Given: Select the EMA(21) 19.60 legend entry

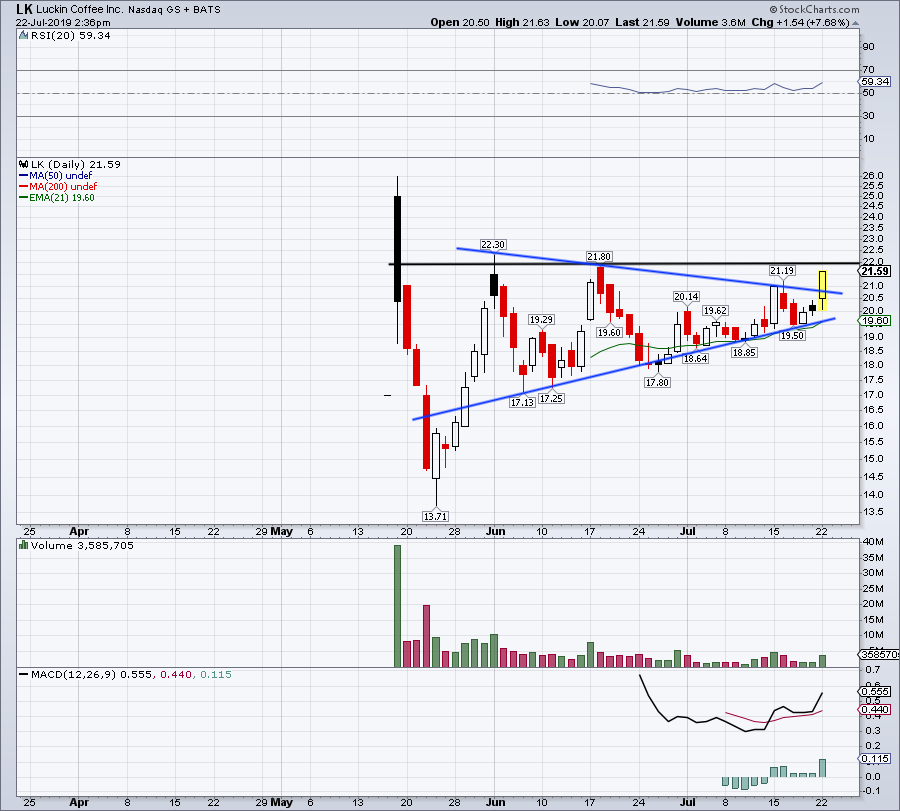Looking at the screenshot, I should coord(57,197).
